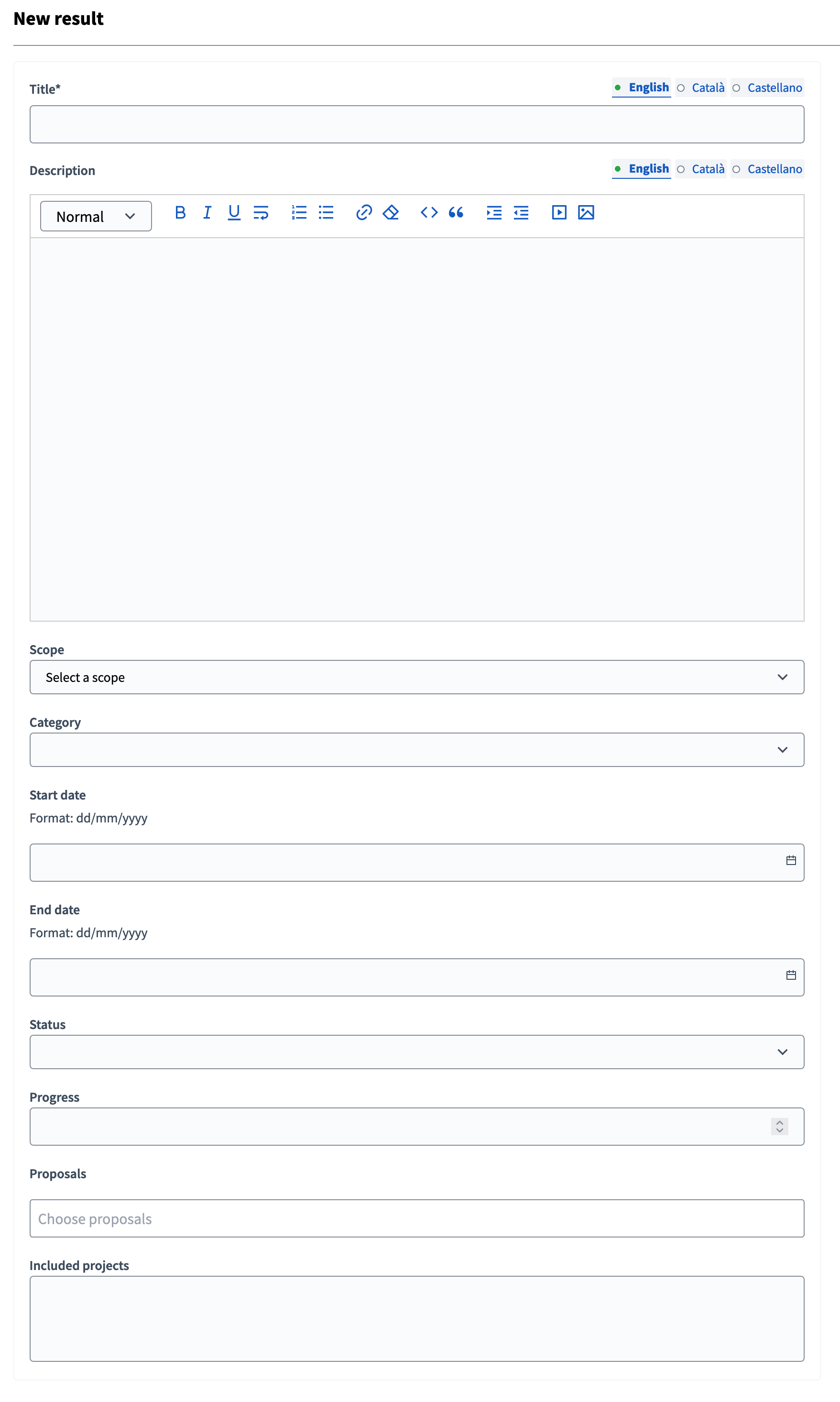Embed a video in the description editor
840x1402 pixels.
559,213
